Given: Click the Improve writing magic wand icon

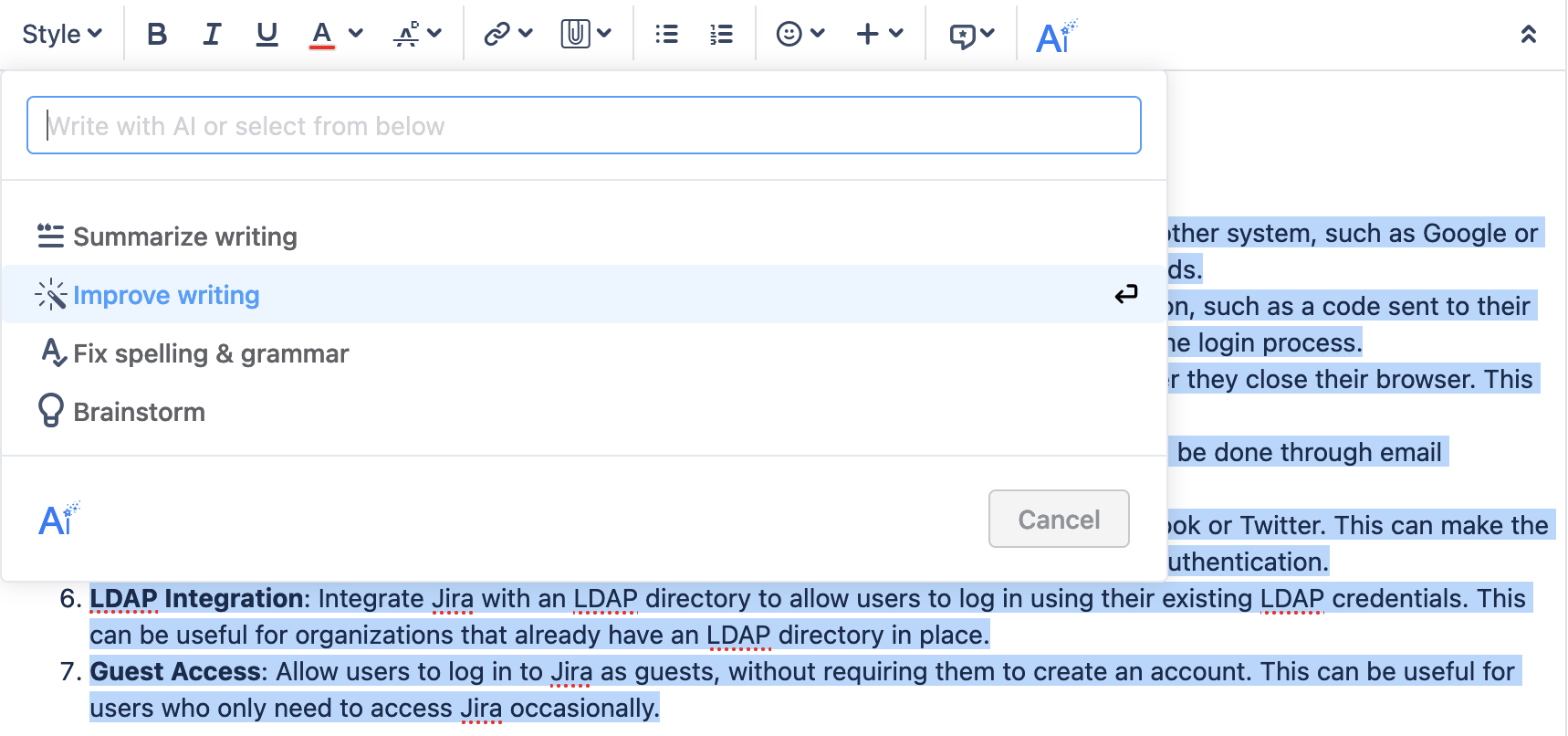Looking at the screenshot, I should [x=51, y=294].
